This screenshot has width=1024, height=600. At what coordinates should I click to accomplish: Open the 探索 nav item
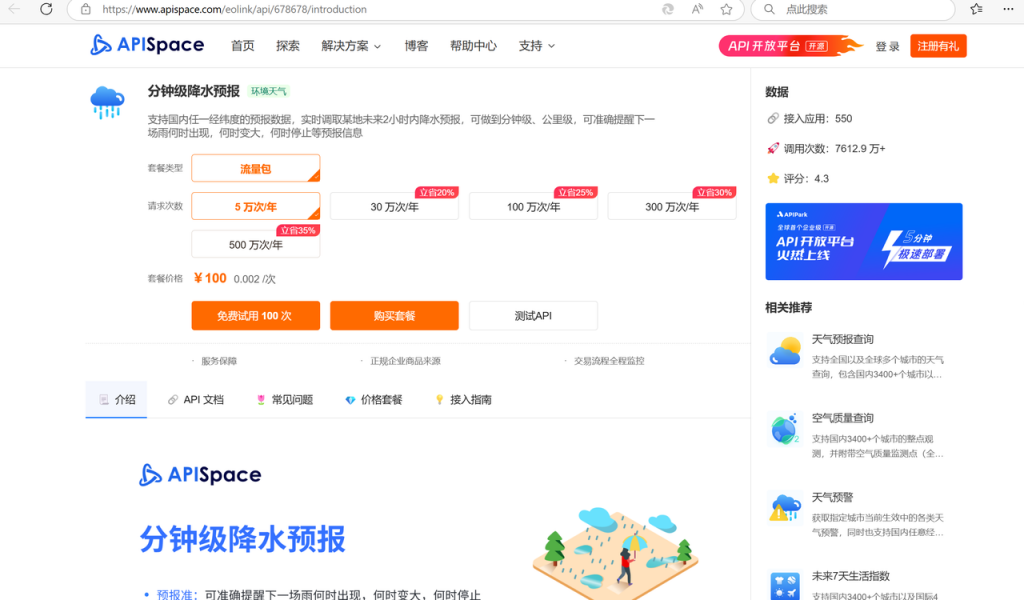click(x=287, y=46)
